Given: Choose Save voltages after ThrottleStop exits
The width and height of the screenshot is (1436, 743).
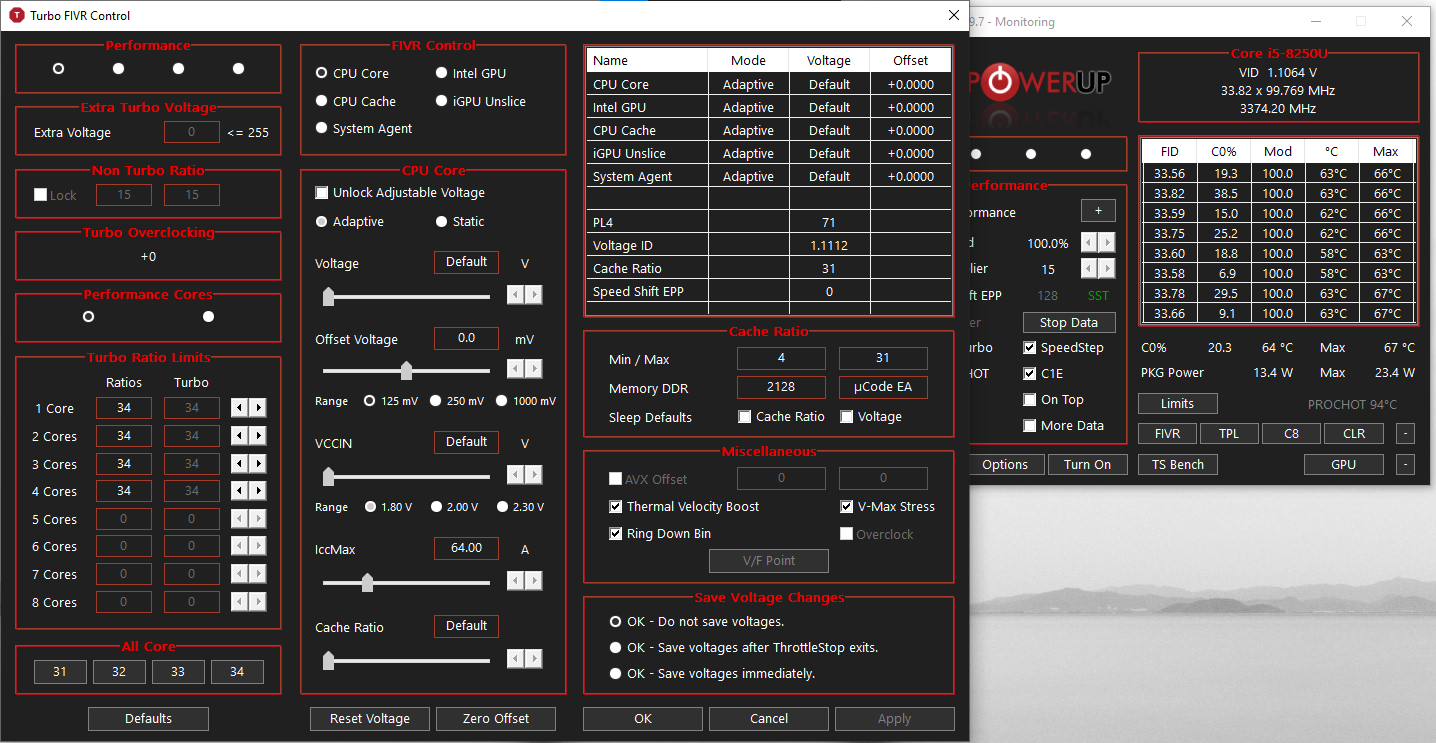Looking at the screenshot, I should click(x=616, y=648).
